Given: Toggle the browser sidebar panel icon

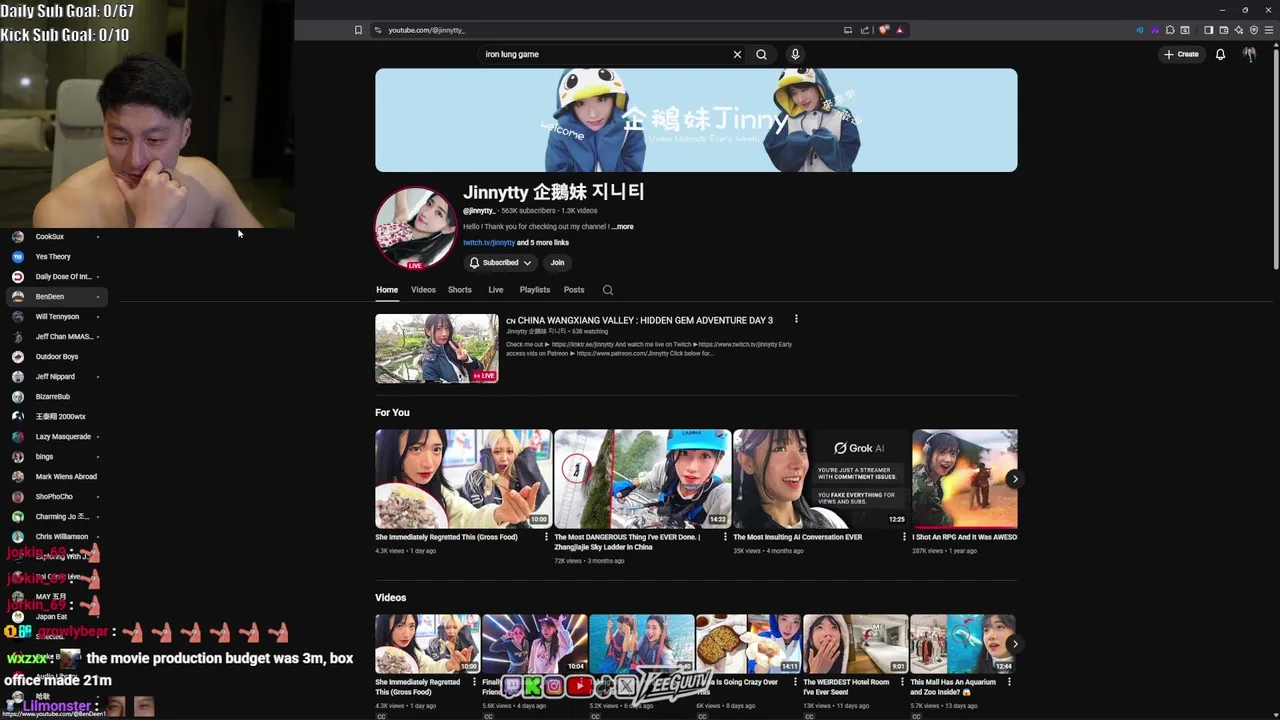Looking at the screenshot, I should point(1208,30).
